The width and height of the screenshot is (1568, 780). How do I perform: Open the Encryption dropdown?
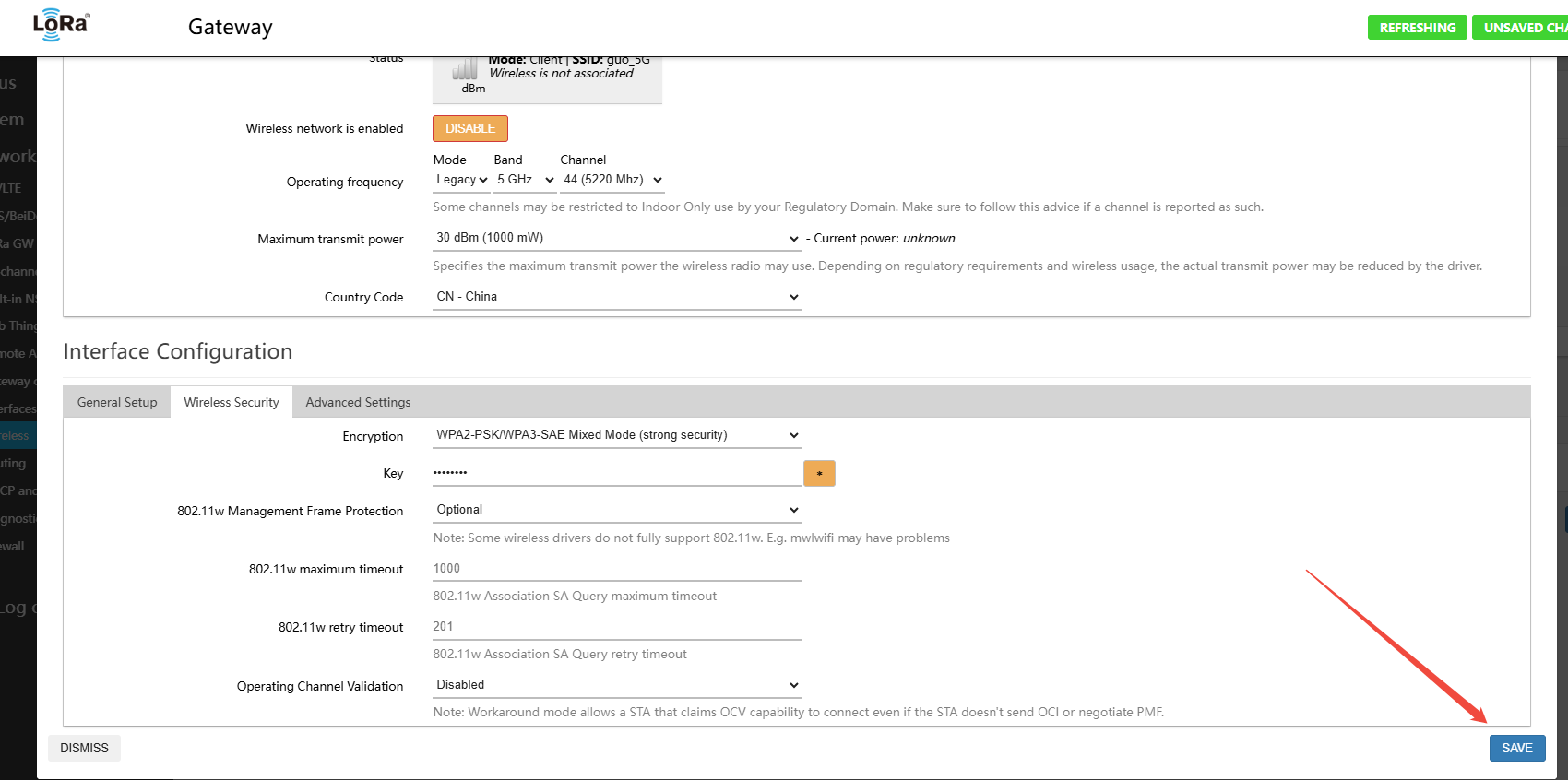616,435
